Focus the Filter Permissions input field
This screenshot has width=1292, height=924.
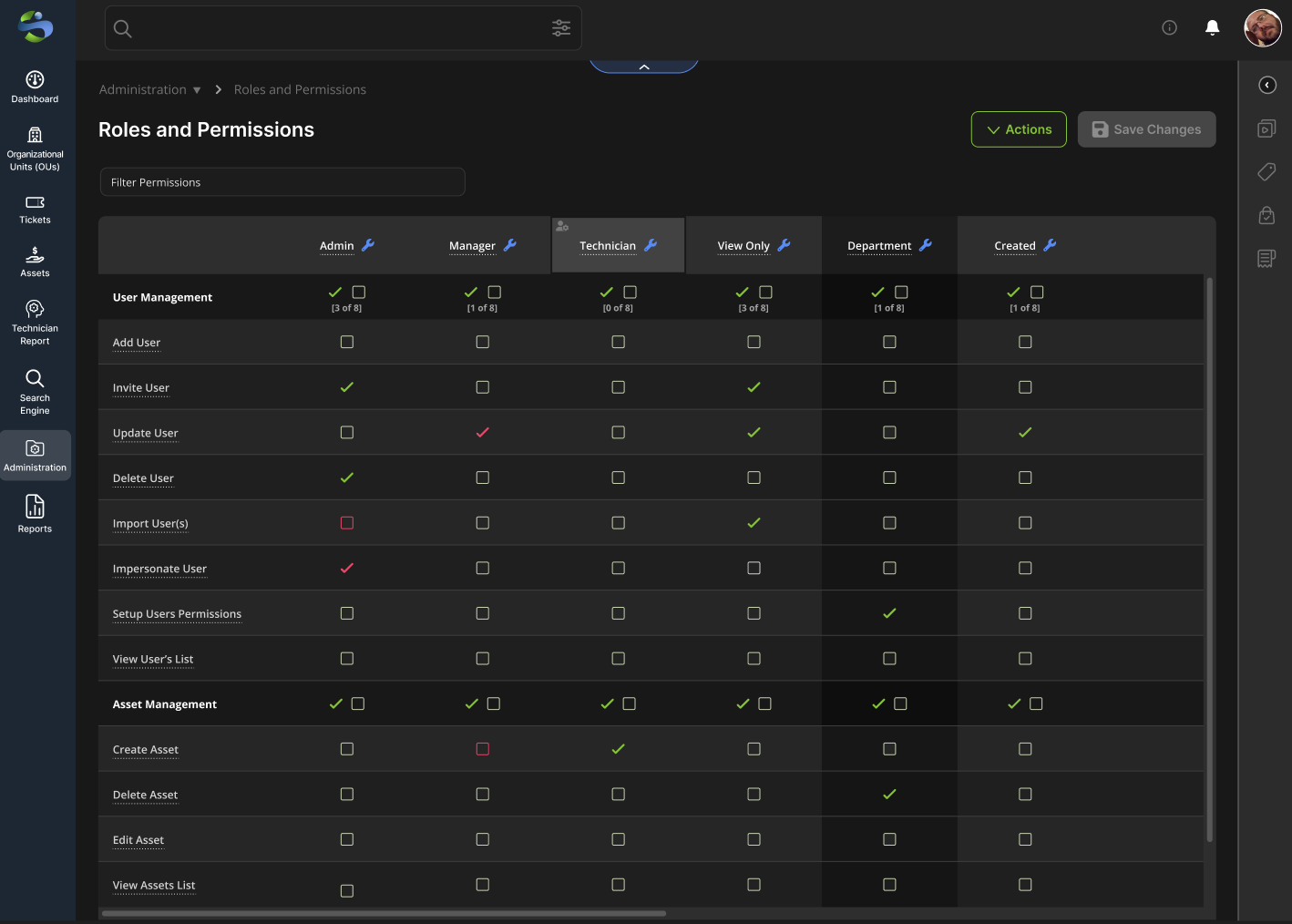click(x=282, y=182)
